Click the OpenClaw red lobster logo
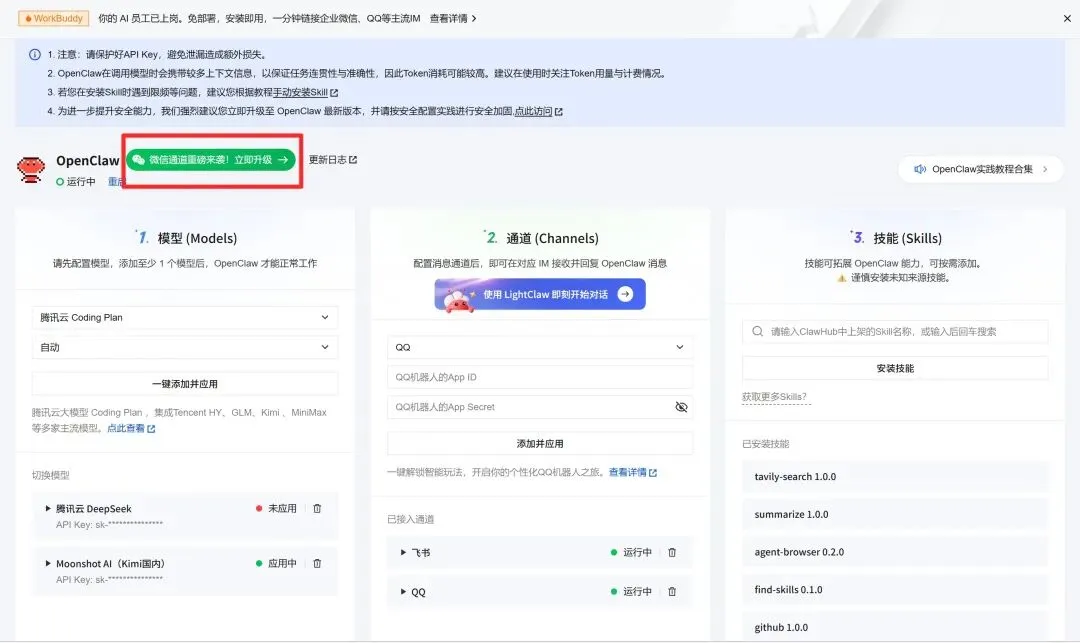 tap(30, 169)
